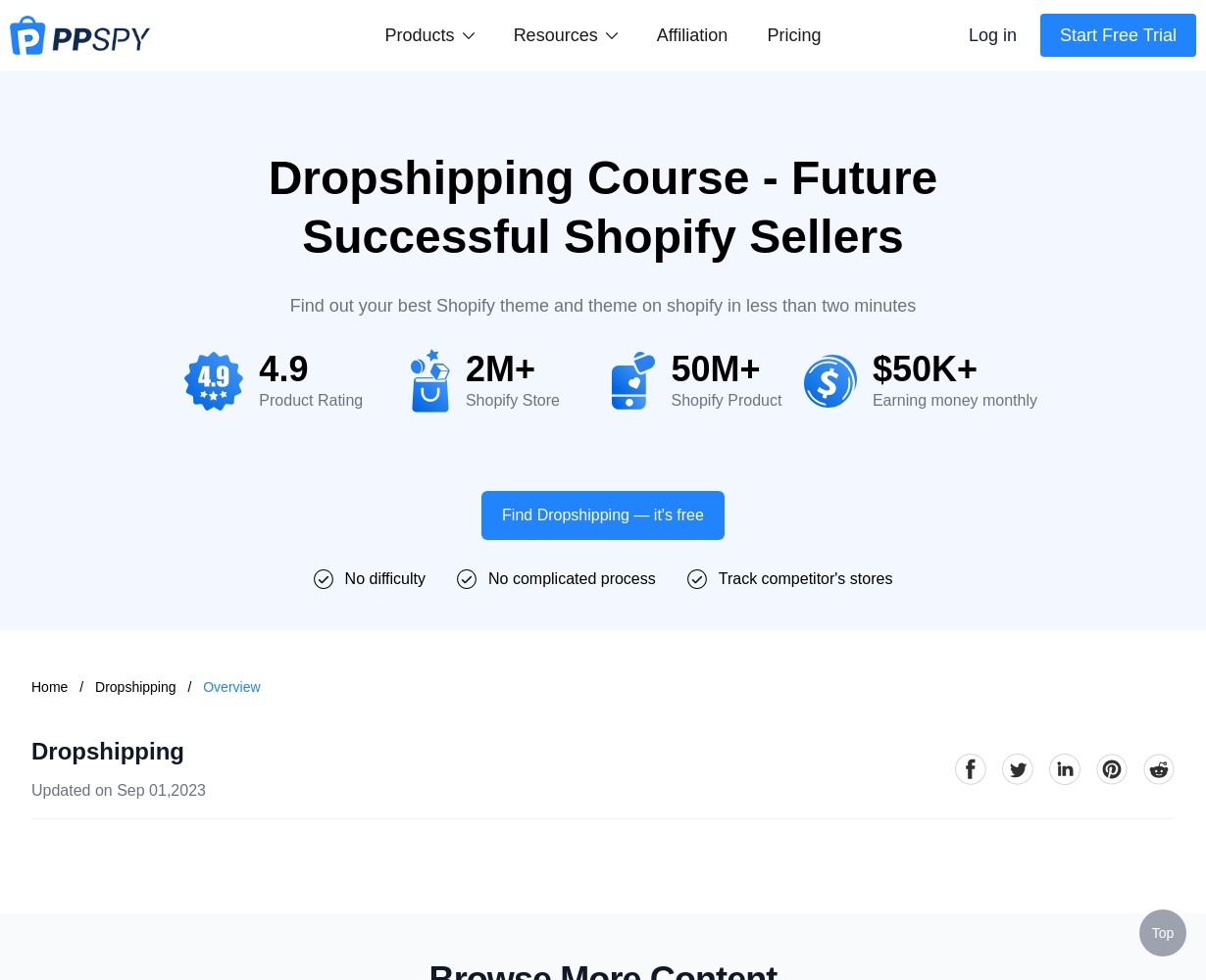Click Find Dropshipping — it's free button
1206x980 pixels.
tap(603, 515)
